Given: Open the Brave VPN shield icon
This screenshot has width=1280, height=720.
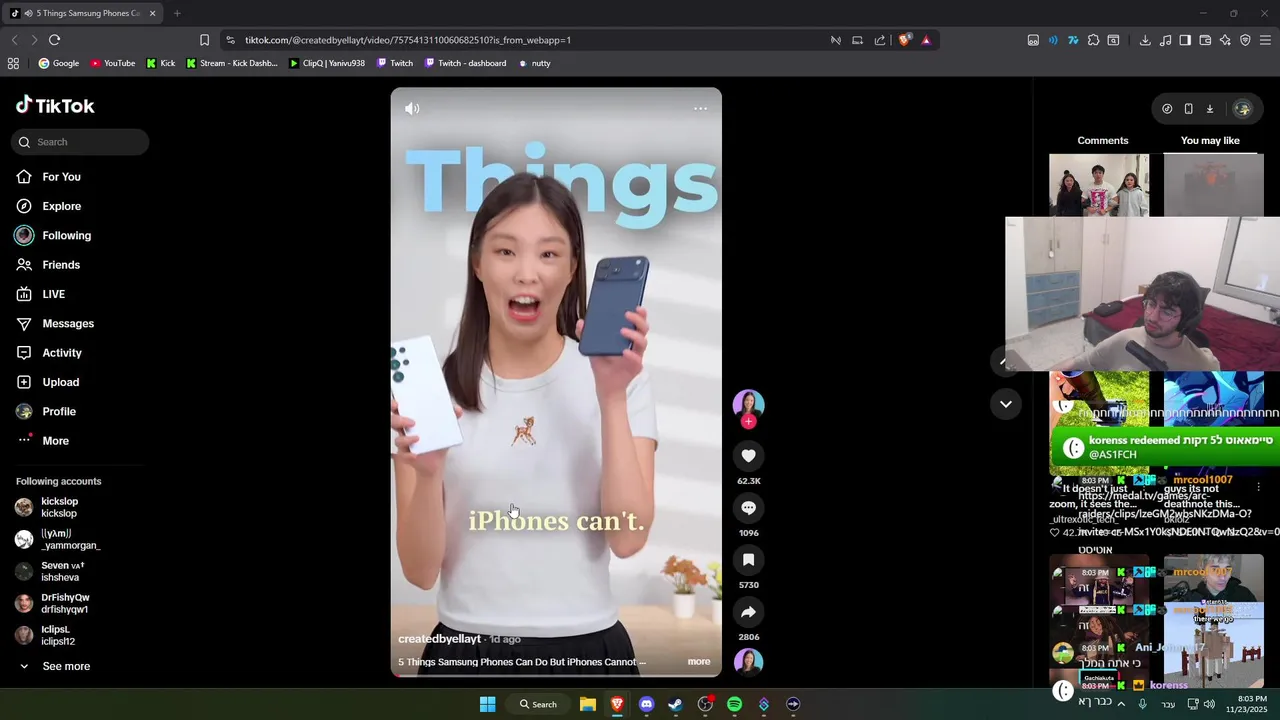Looking at the screenshot, I should [x=1245, y=40].
